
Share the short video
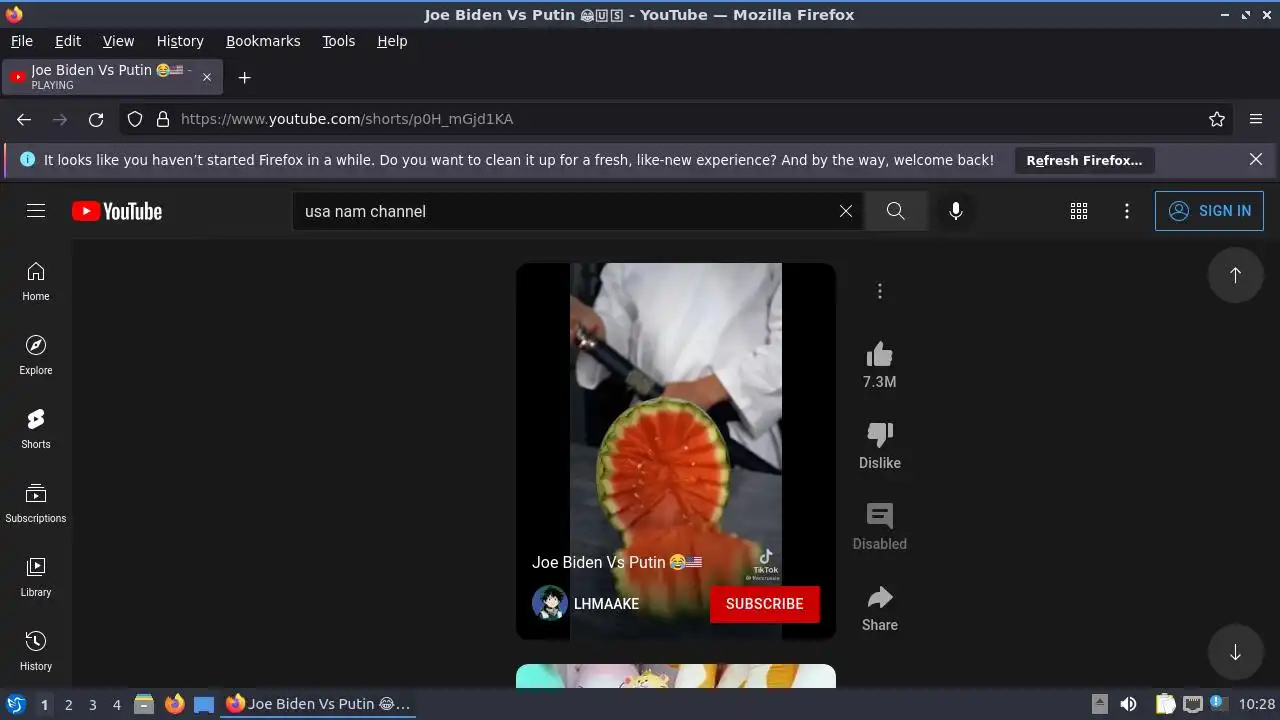880,598
